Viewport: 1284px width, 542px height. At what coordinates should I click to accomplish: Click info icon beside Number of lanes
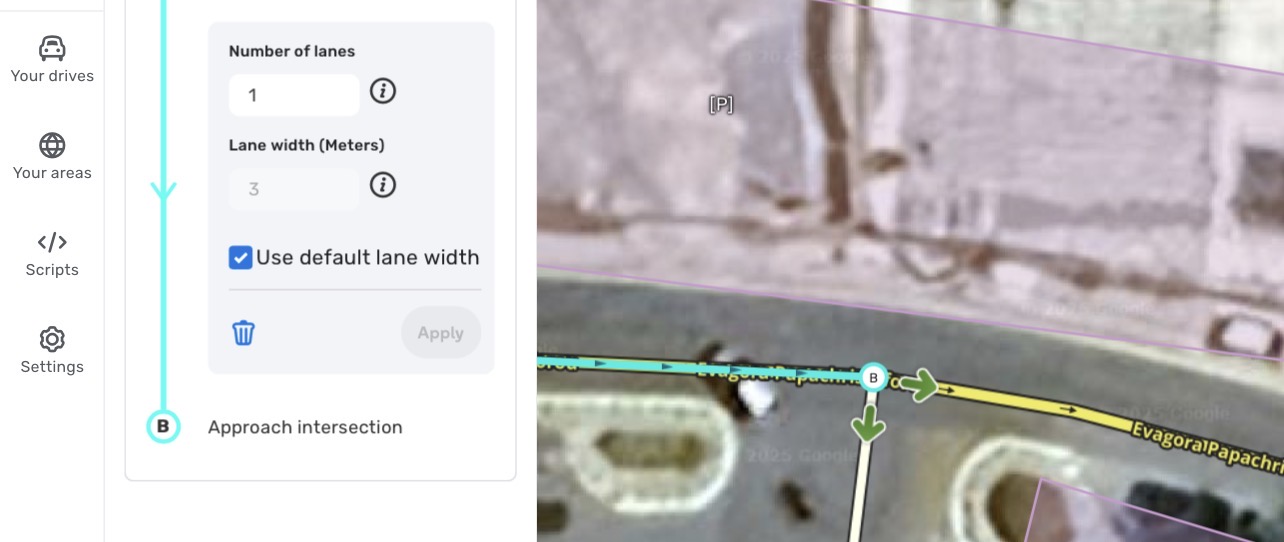[x=383, y=92]
